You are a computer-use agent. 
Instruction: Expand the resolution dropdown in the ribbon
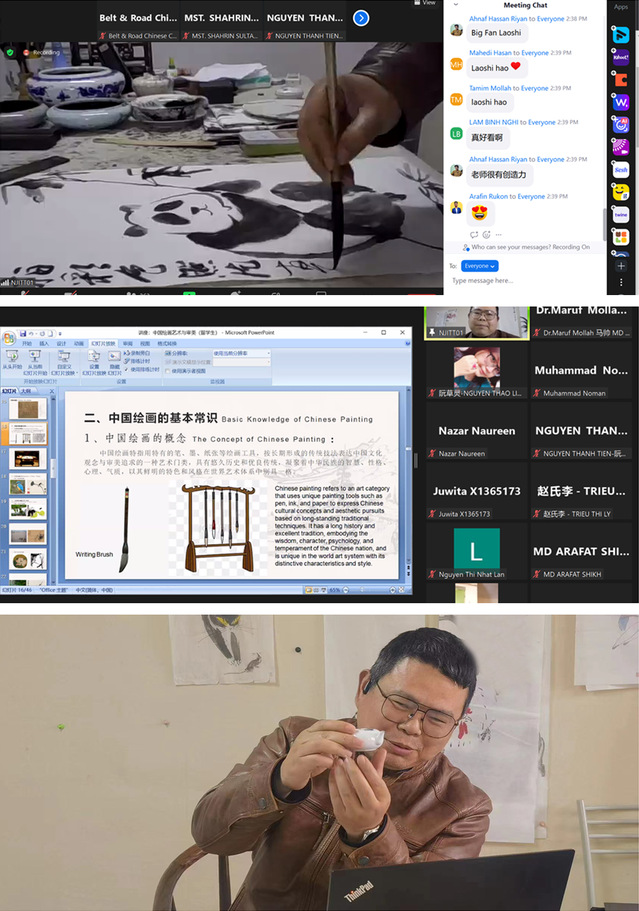click(x=267, y=353)
